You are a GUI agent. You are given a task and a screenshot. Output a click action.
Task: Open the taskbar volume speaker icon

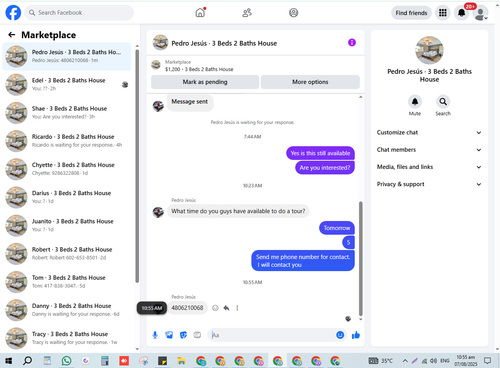point(433,361)
